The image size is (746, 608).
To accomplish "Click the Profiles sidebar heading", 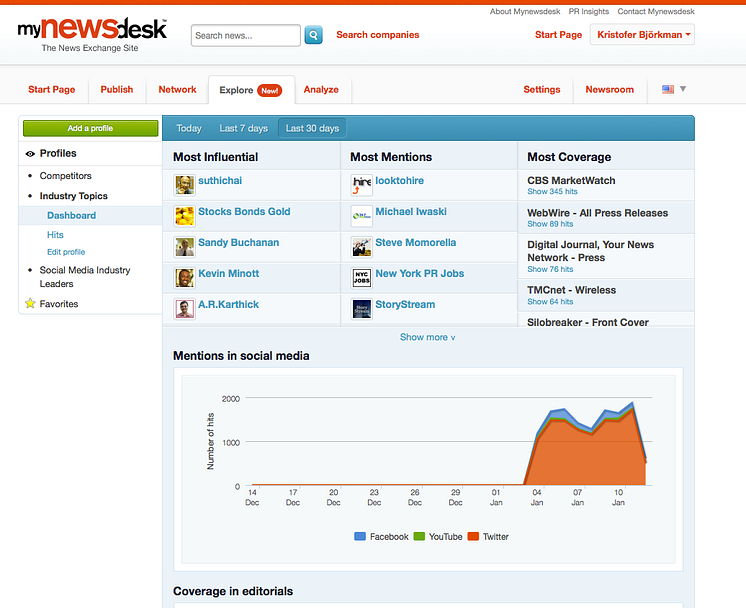I will coord(58,154).
